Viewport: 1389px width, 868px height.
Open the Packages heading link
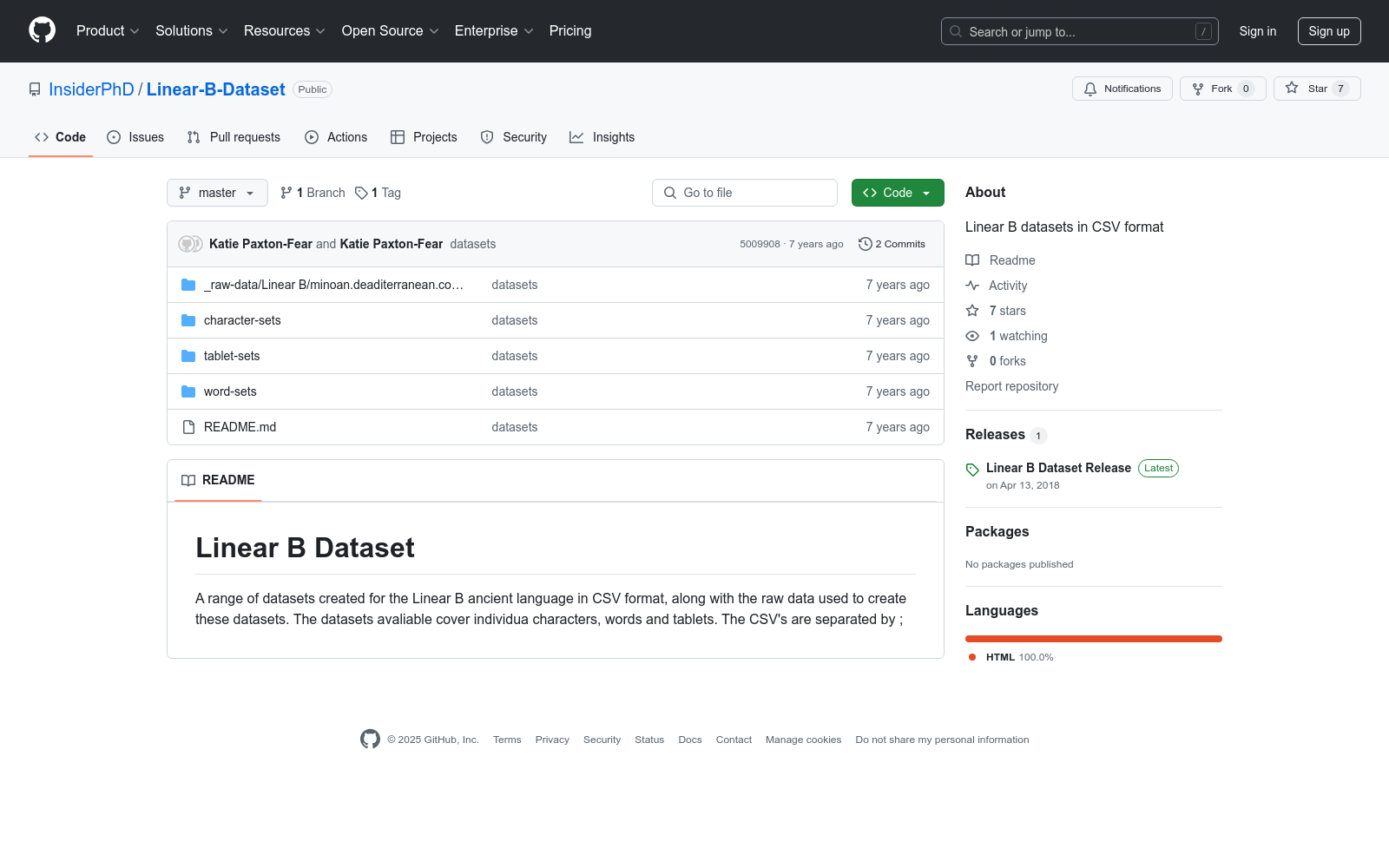click(x=997, y=532)
